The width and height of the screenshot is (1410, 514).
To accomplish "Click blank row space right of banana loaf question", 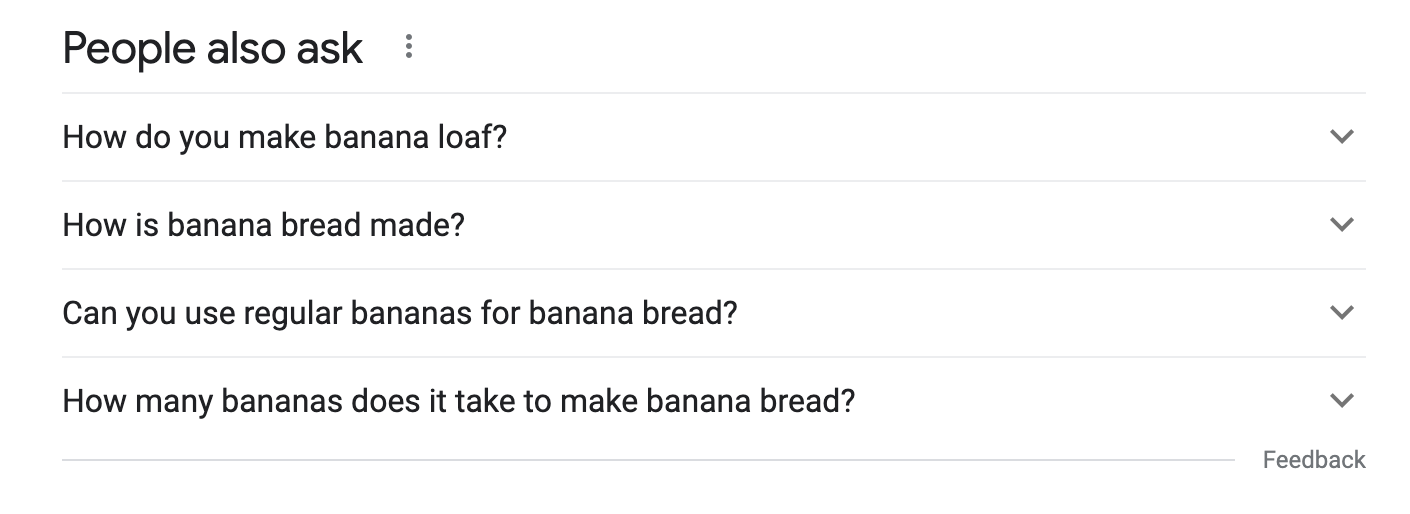I will pyautogui.click(x=900, y=137).
